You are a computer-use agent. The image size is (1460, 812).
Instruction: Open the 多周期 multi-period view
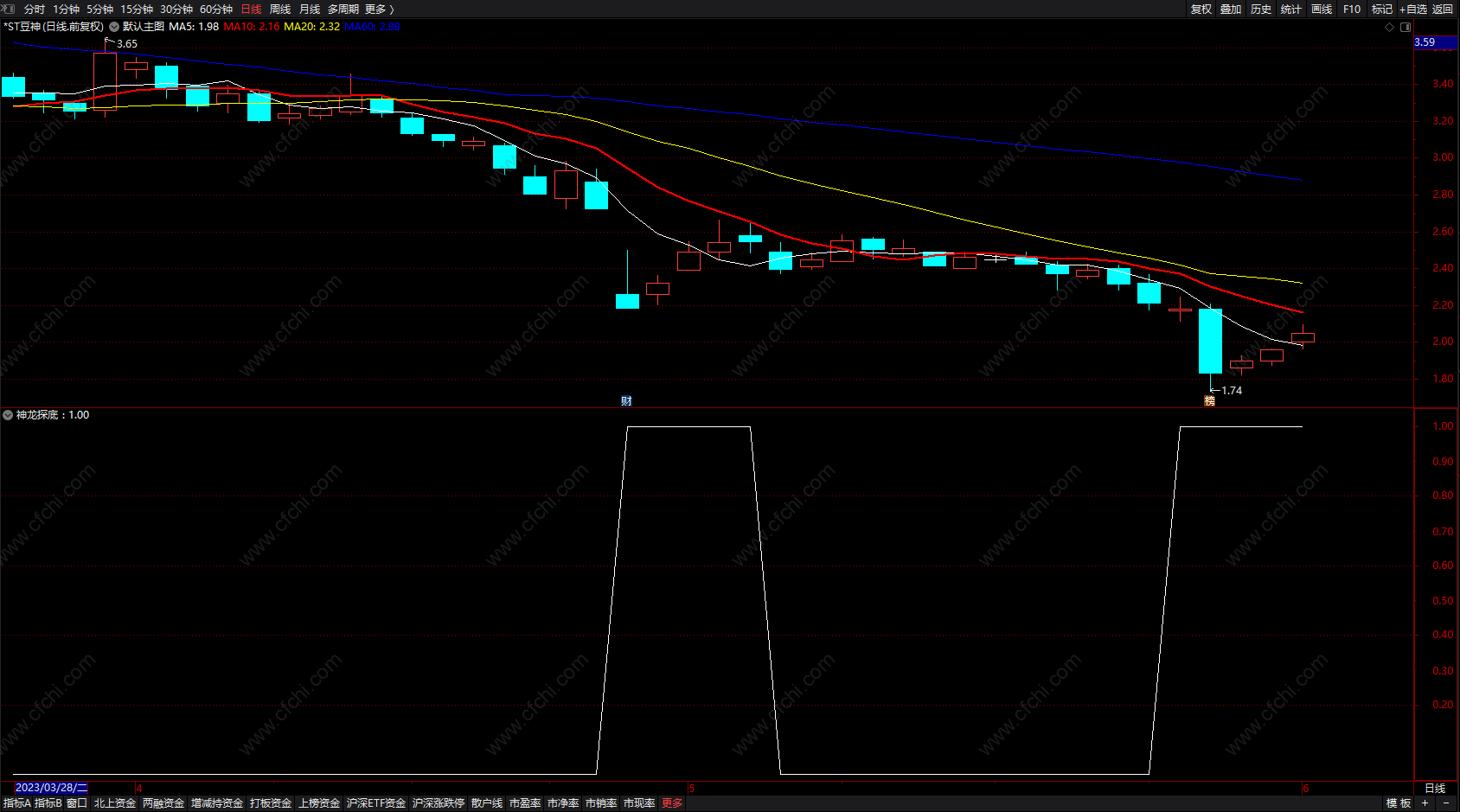(343, 10)
